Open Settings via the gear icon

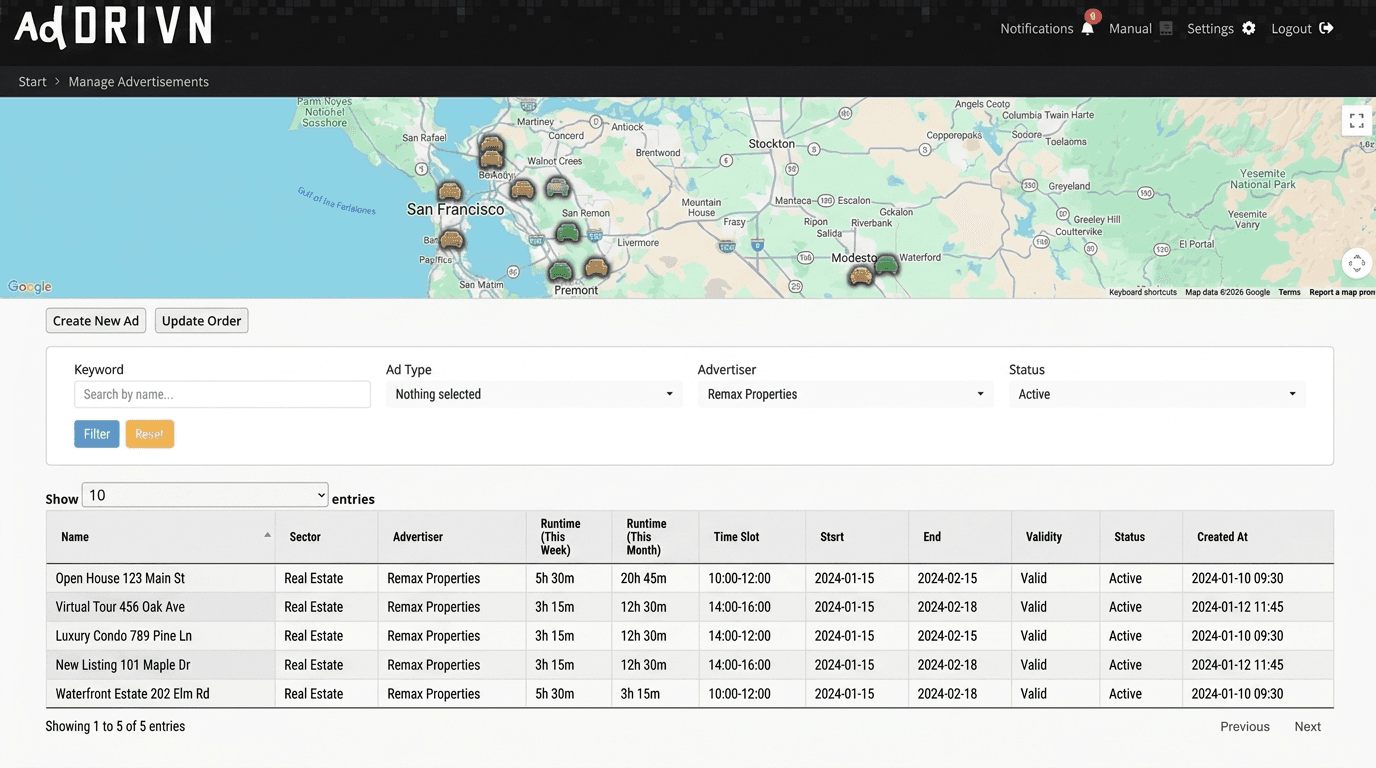1249,28
